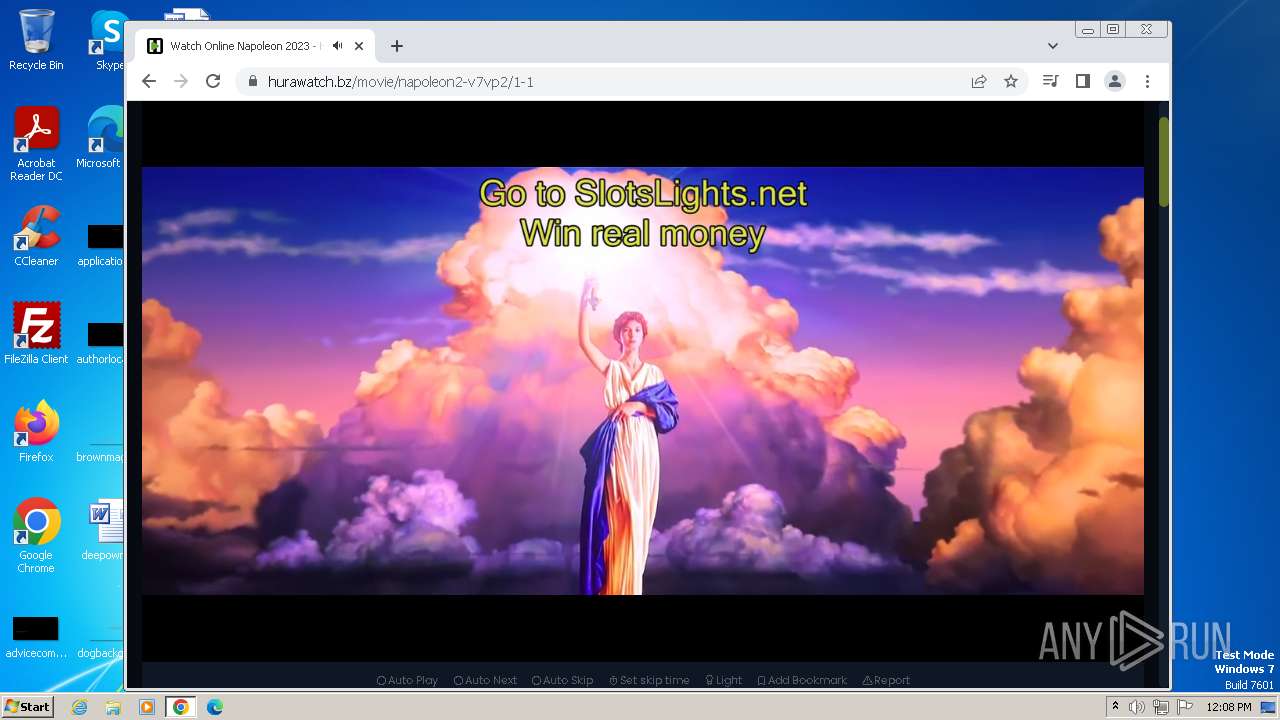Open Acrobat Reader DC shortcut
This screenshot has width=1280, height=720.
pyautogui.click(x=36, y=144)
